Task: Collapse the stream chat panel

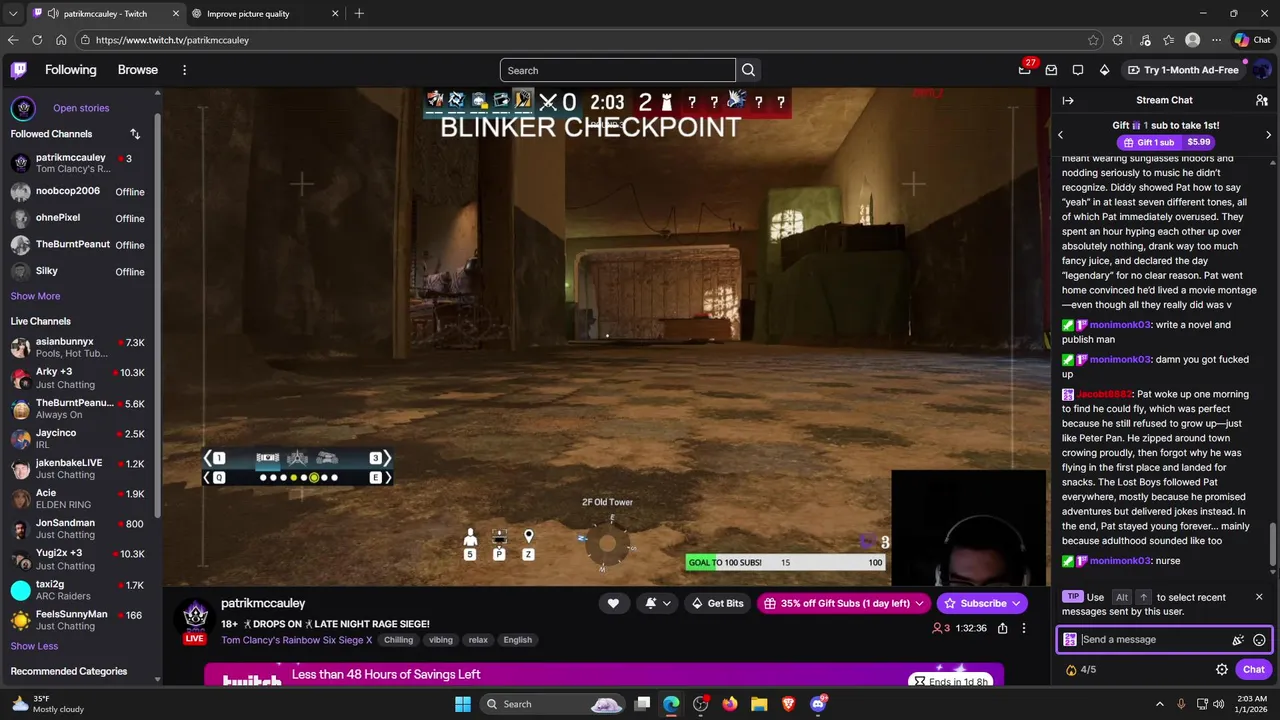Action: 1068,100
